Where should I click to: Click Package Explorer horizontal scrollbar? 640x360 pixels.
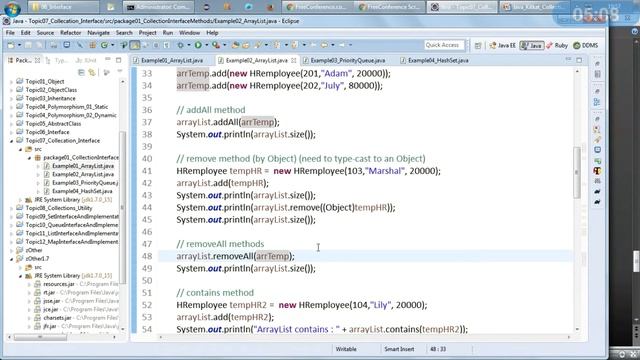40,338
